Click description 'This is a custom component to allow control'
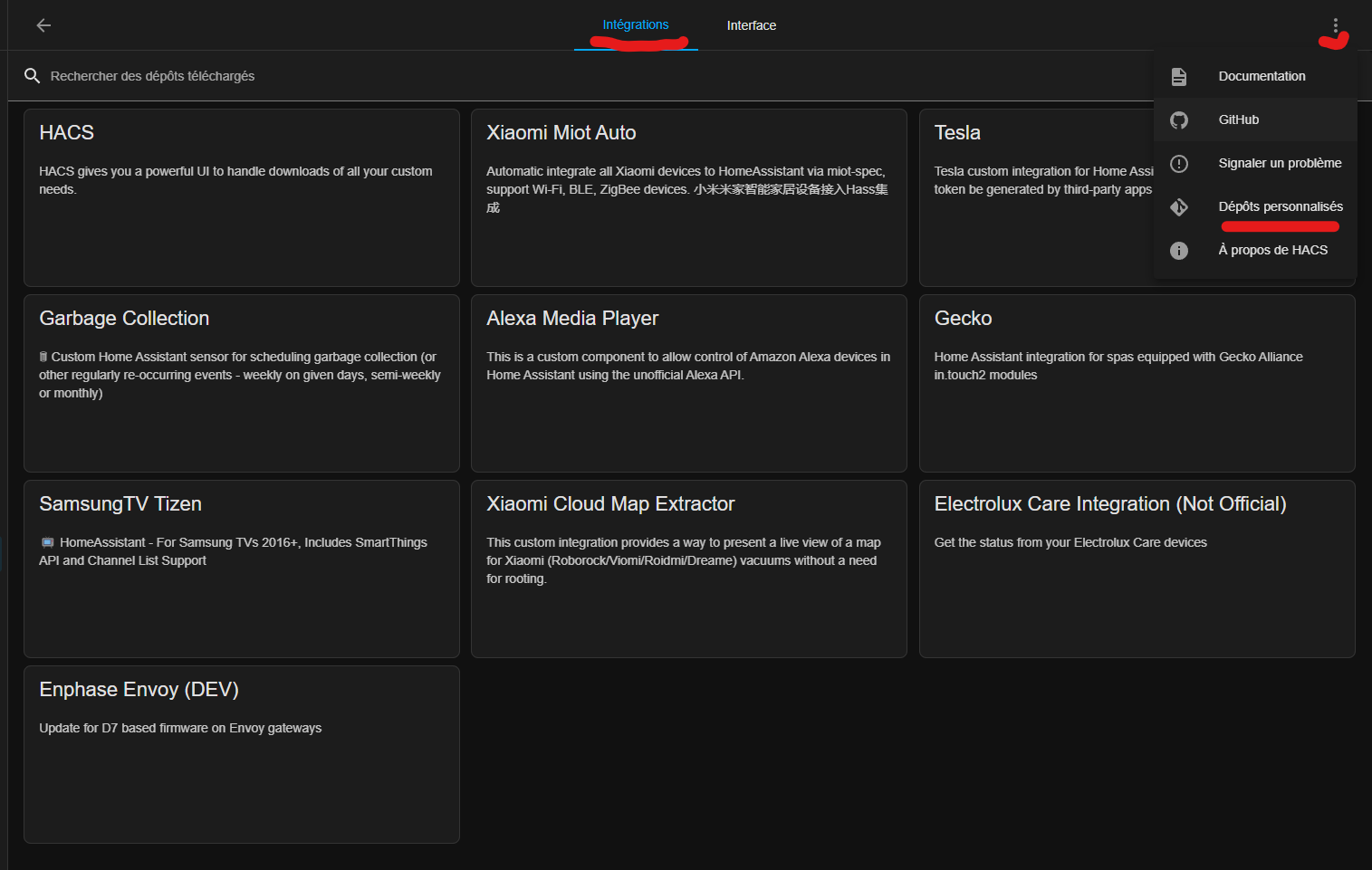Screen dimensions: 1372x870 688,366
